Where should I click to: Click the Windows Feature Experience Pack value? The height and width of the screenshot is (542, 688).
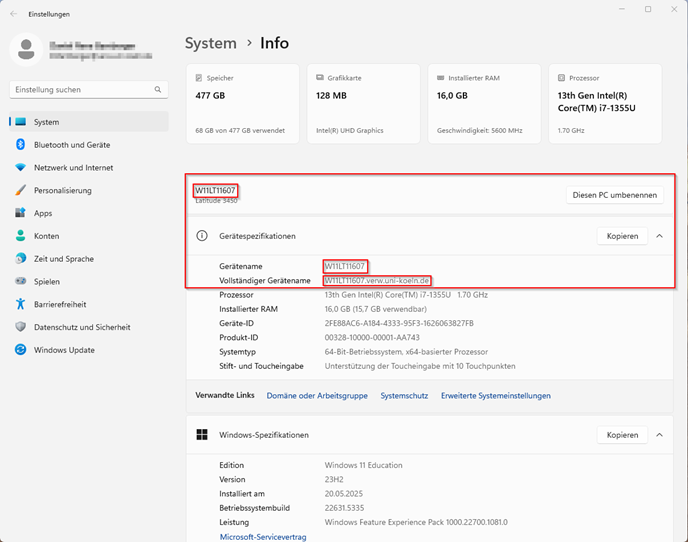(x=416, y=522)
